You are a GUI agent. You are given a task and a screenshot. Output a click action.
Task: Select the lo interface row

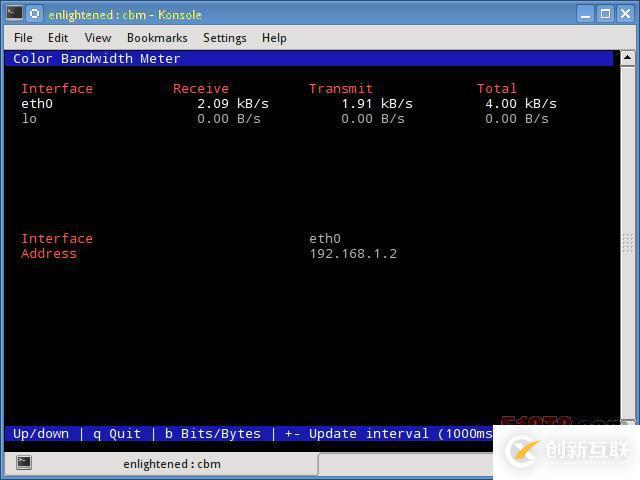tap(285, 119)
